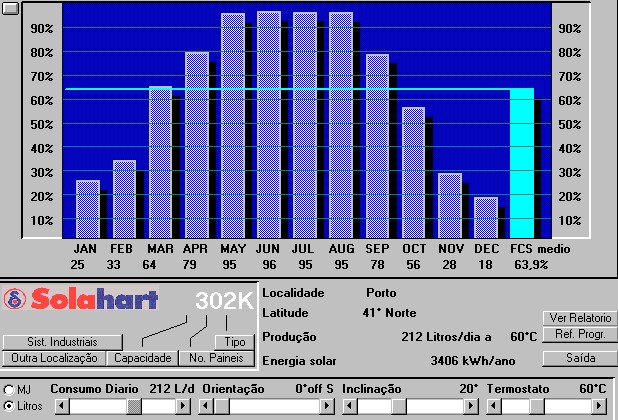618x420 pixels.
Task: Click the Termostato slider thumb
Action: click(537, 406)
